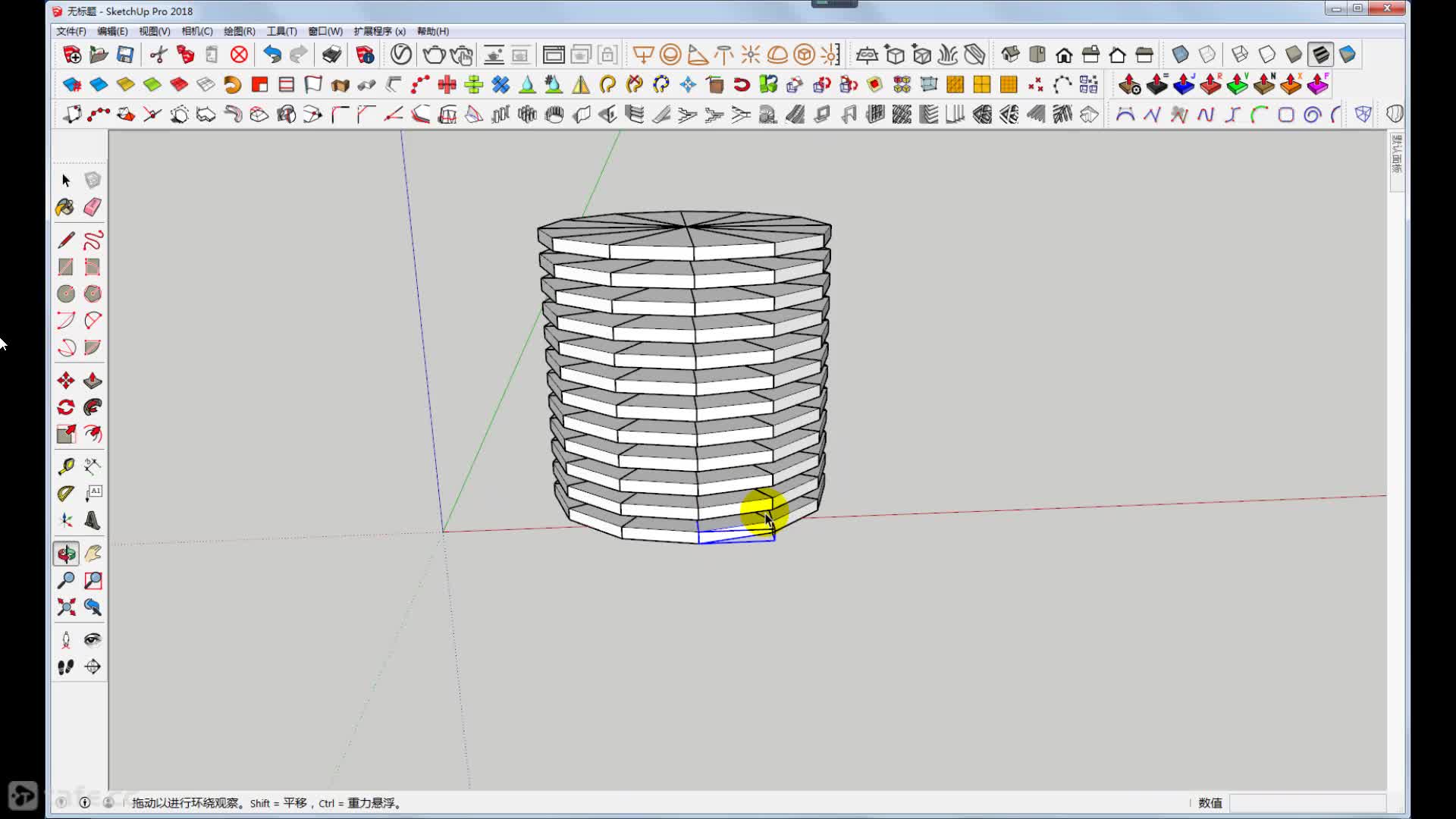Screen dimensions: 1456x819
Task: Create a new file from toolbar
Action: 72,55
